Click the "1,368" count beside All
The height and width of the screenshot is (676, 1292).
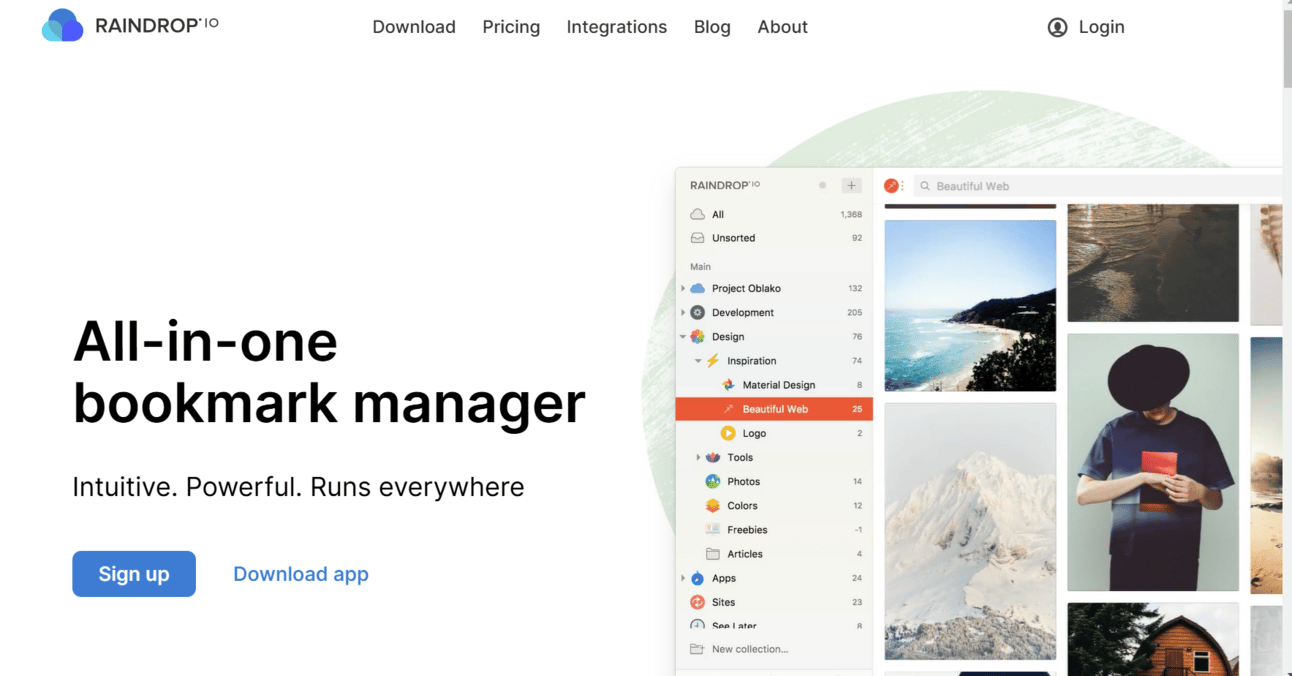[851, 215]
